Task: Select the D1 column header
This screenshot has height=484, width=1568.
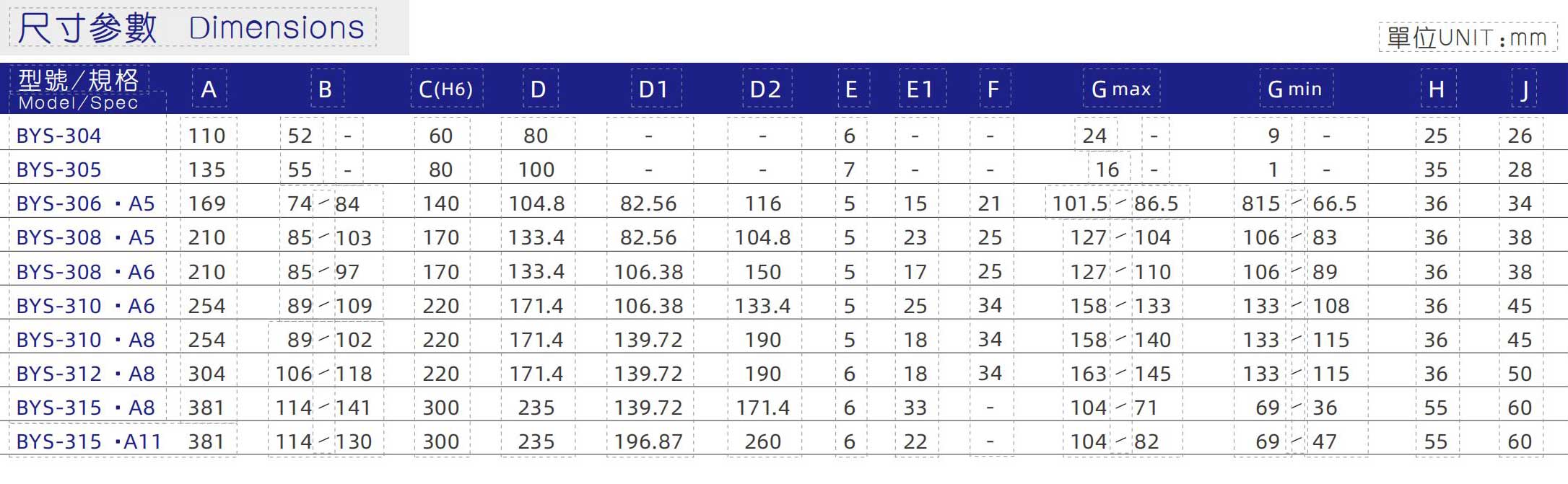Action: pyautogui.click(x=654, y=89)
